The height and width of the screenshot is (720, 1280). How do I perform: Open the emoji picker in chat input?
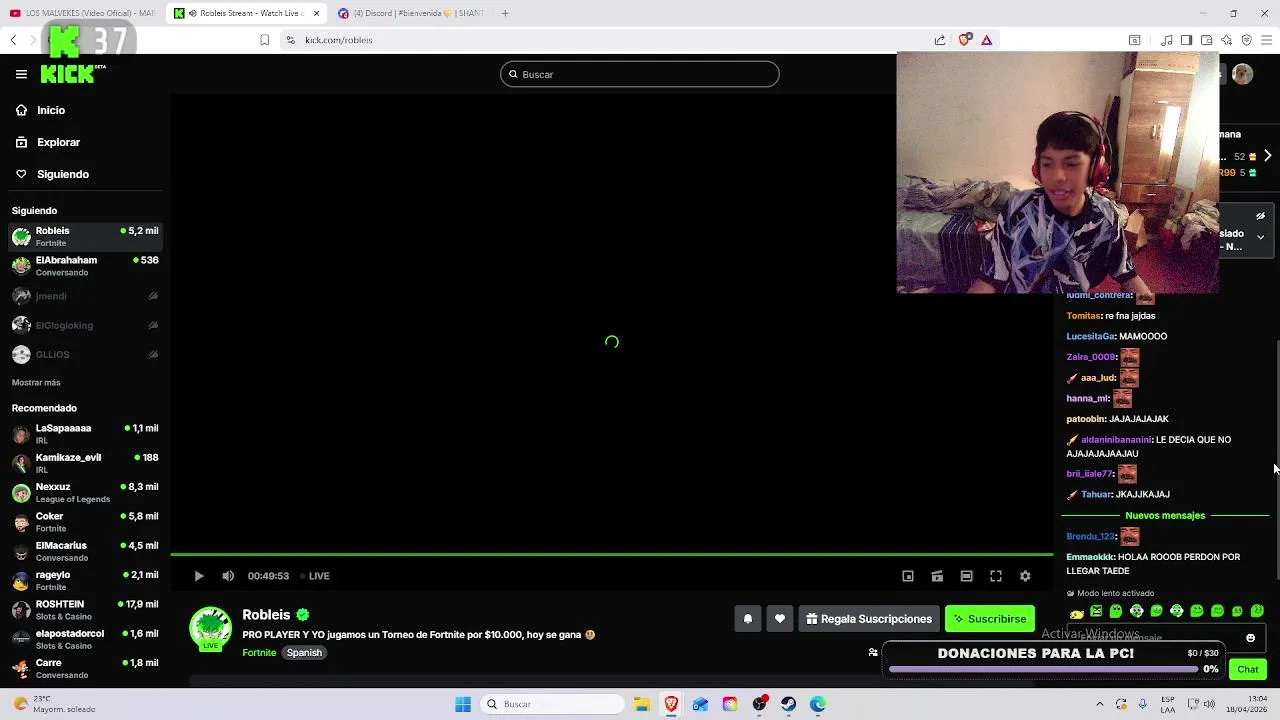click(1250, 638)
